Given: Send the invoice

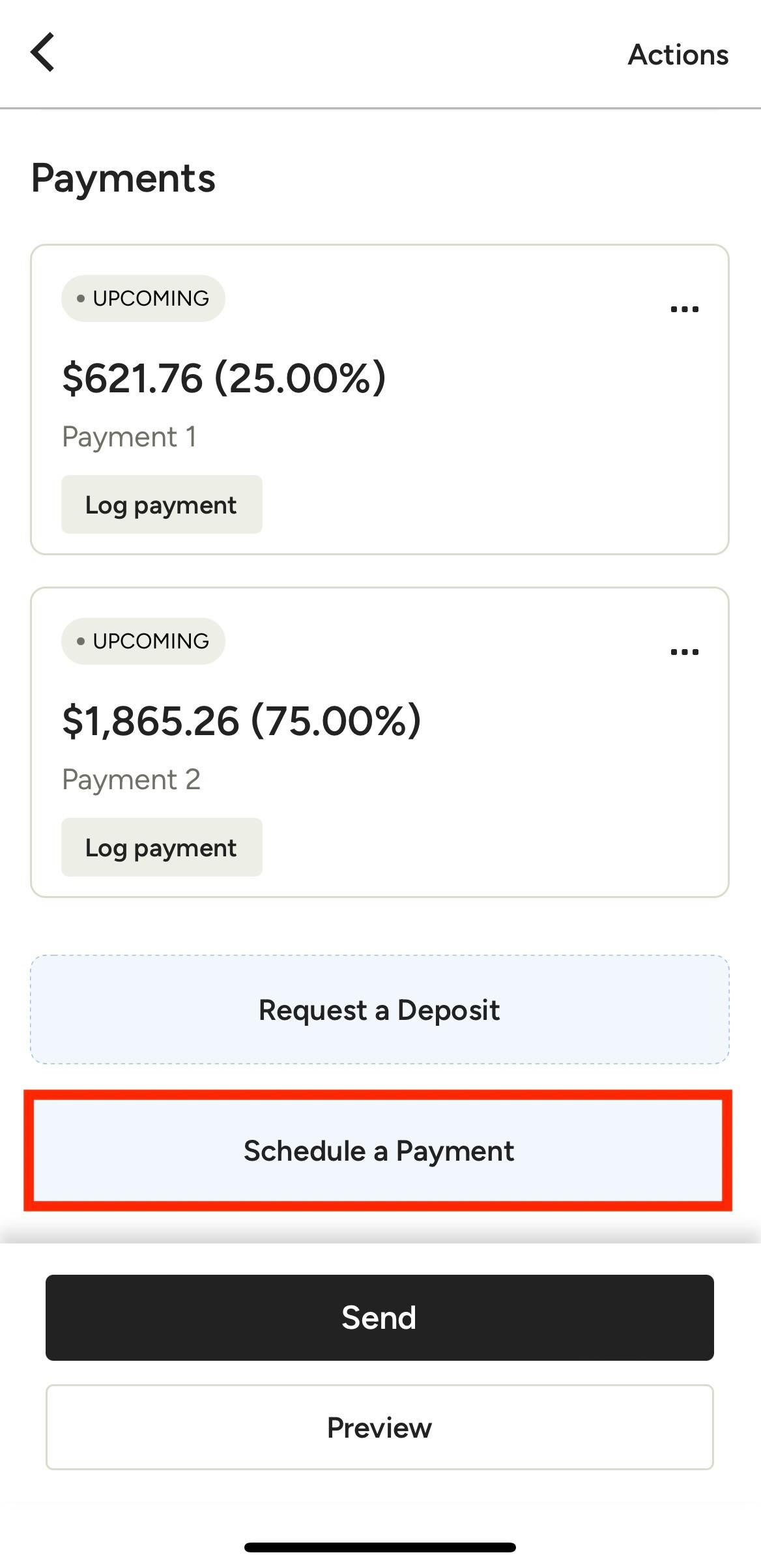Looking at the screenshot, I should (x=379, y=1318).
